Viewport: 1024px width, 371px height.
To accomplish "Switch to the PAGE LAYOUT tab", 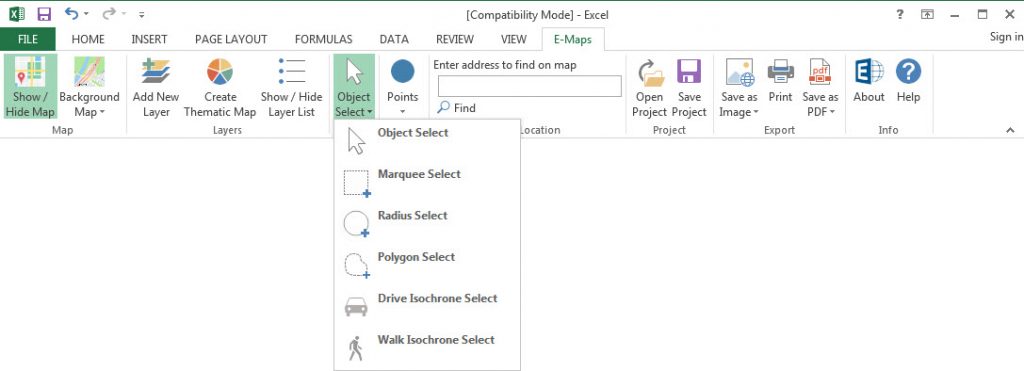I will tap(231, 39).
